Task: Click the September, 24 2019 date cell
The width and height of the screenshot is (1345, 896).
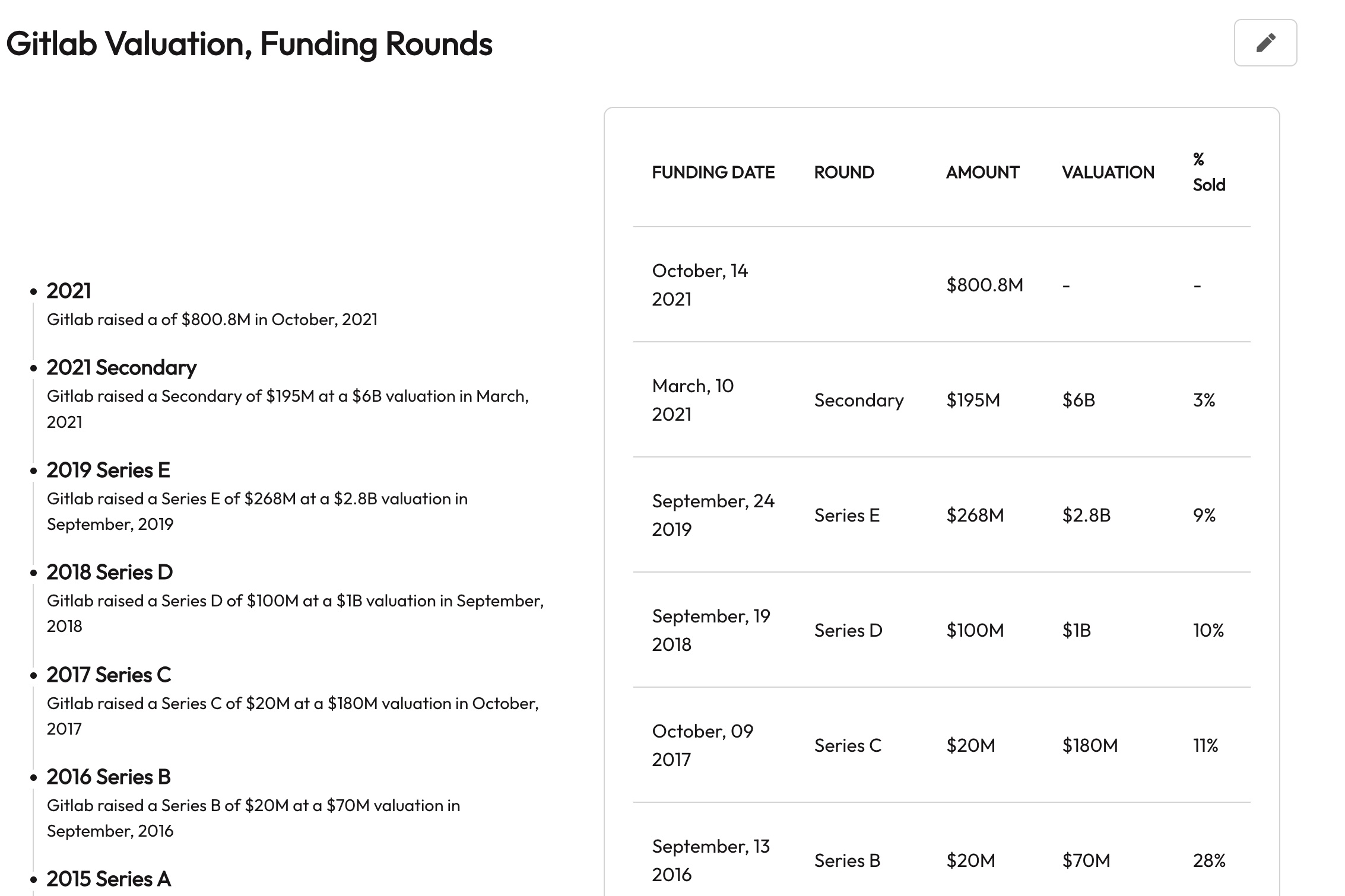Action: [x=713, y=515]
